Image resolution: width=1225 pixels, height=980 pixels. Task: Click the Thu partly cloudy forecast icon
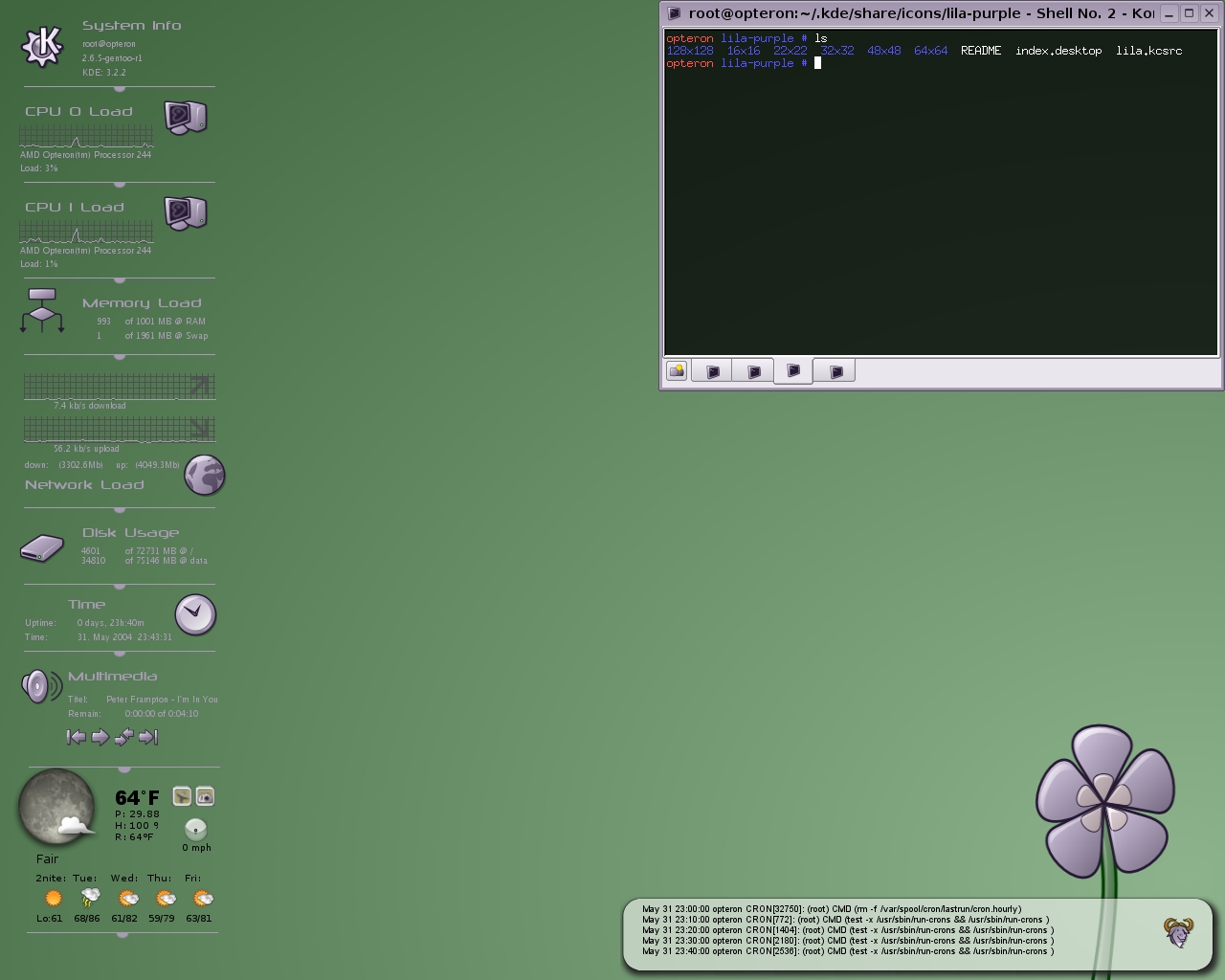(x=166, y=898)
